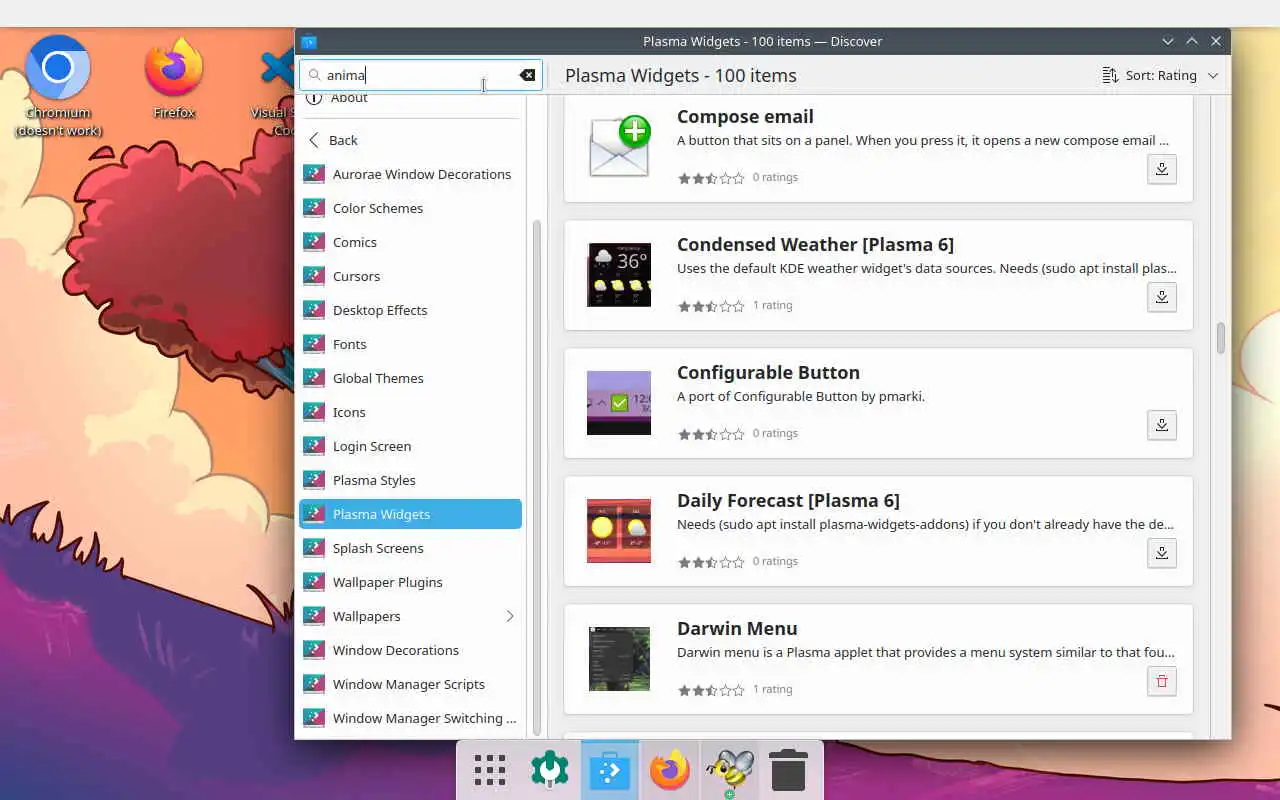Install Condensed Weather [Plasma 6] widget

coord(1162,297)
